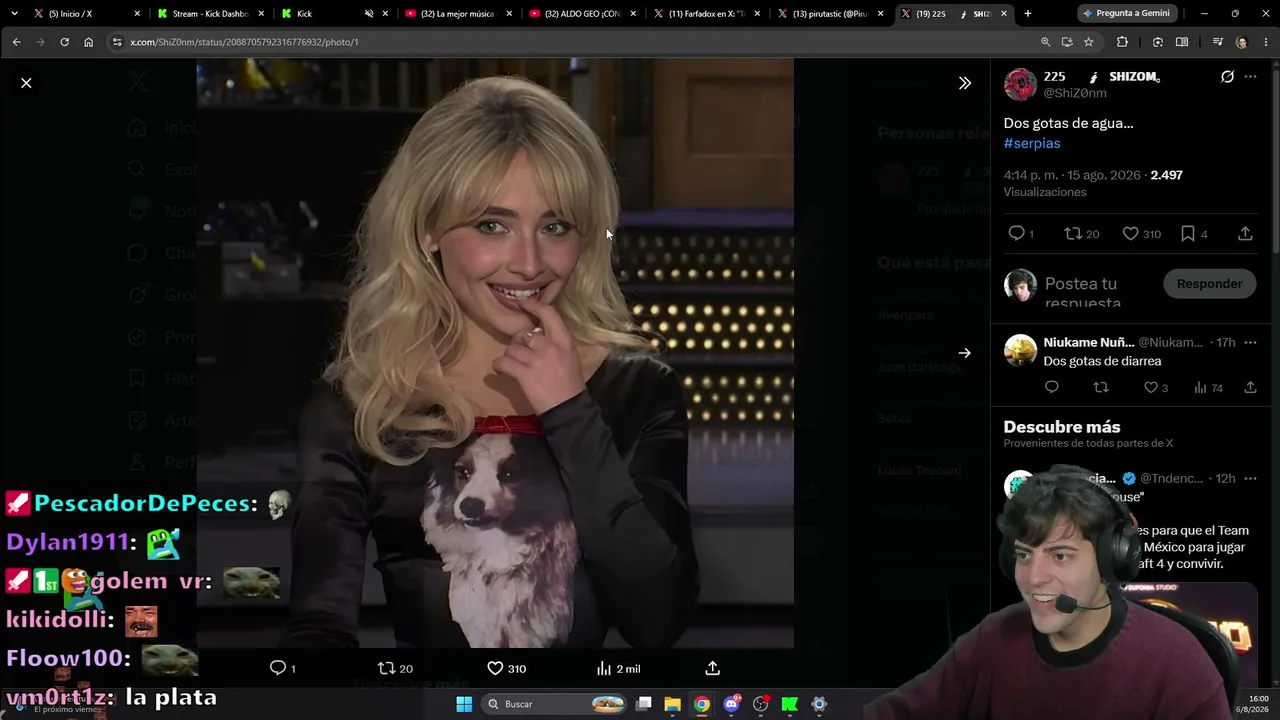Image resolution: width=1280 pixels, height=720 pixels.
Task: Click the Responder button
Action: tap(1209, 284)
